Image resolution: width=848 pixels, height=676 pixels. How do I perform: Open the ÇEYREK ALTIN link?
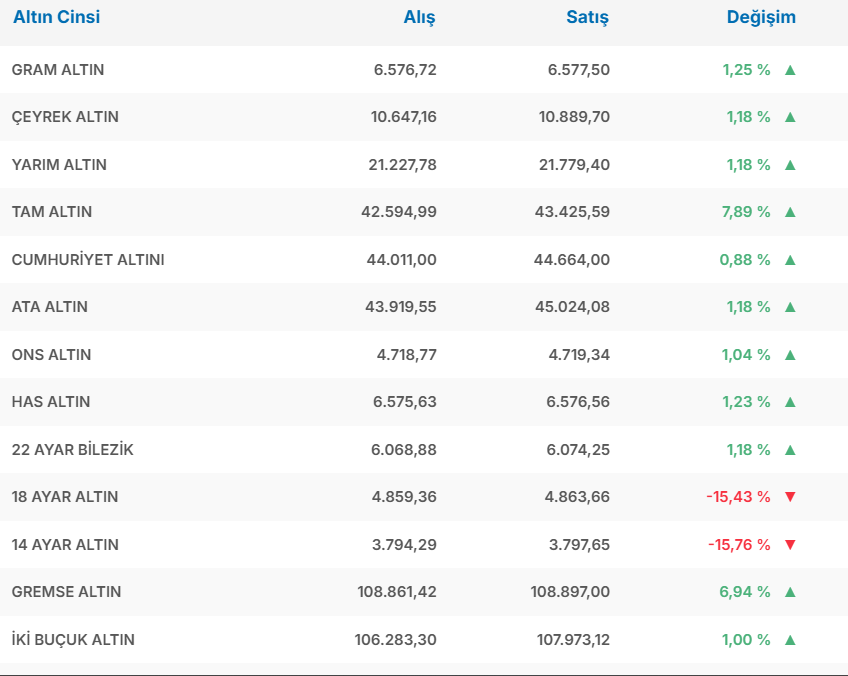coord(65,117)
